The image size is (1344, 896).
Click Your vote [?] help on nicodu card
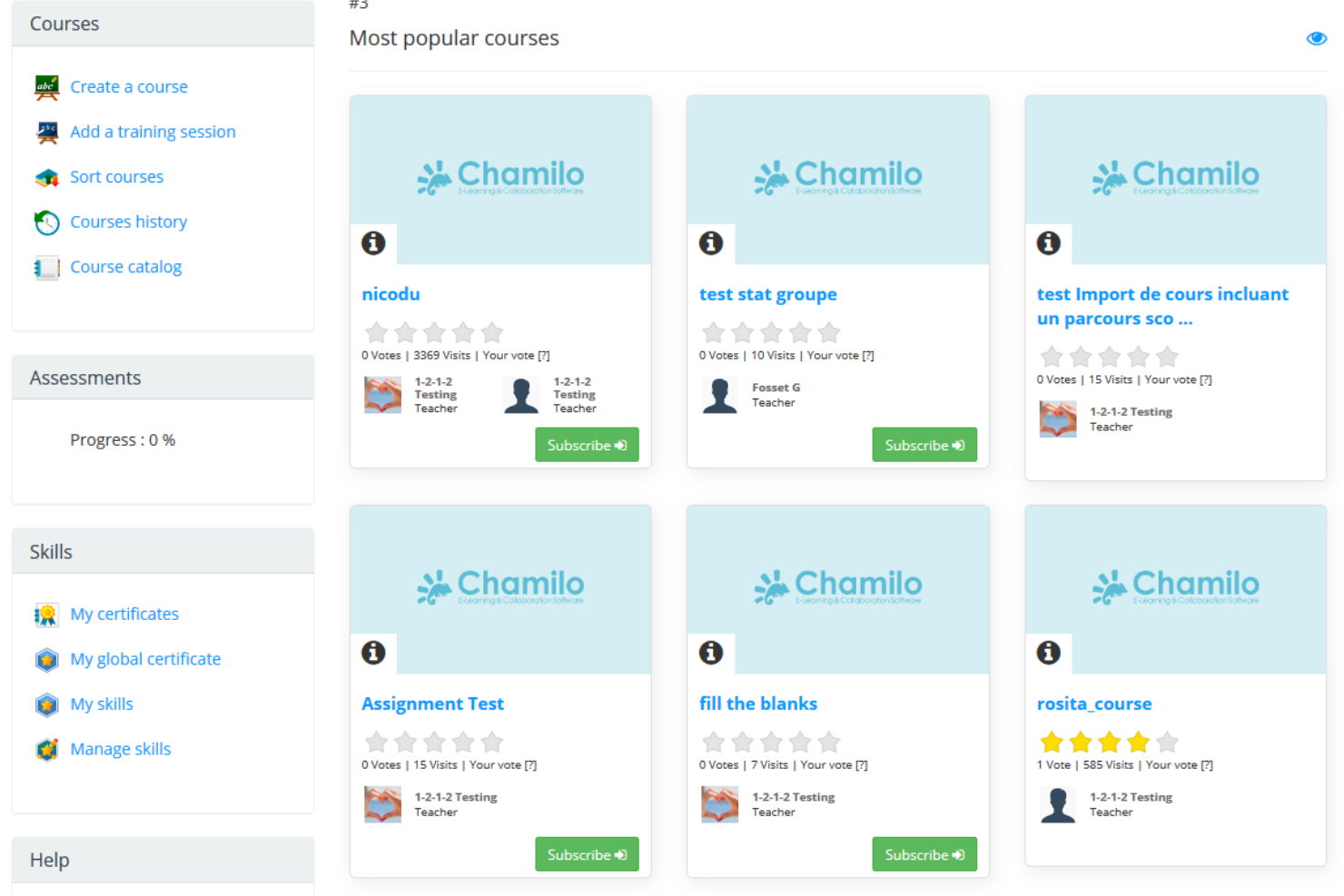click(x=516, y=356)
